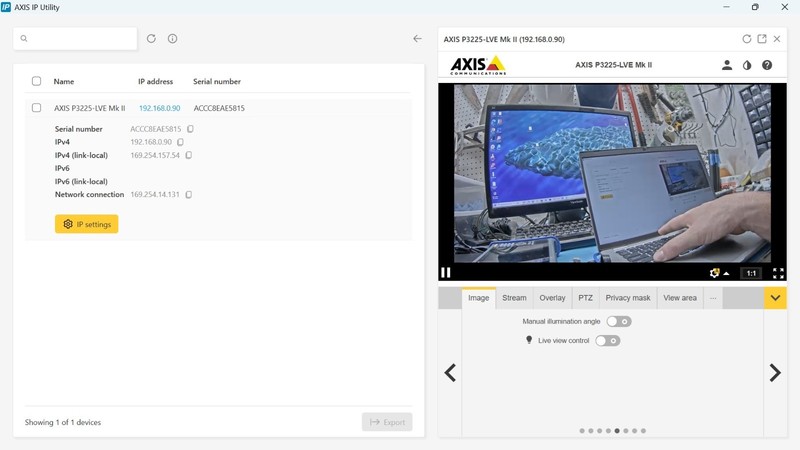
Task: Open the Privacy mask tab
Action: 628,298
